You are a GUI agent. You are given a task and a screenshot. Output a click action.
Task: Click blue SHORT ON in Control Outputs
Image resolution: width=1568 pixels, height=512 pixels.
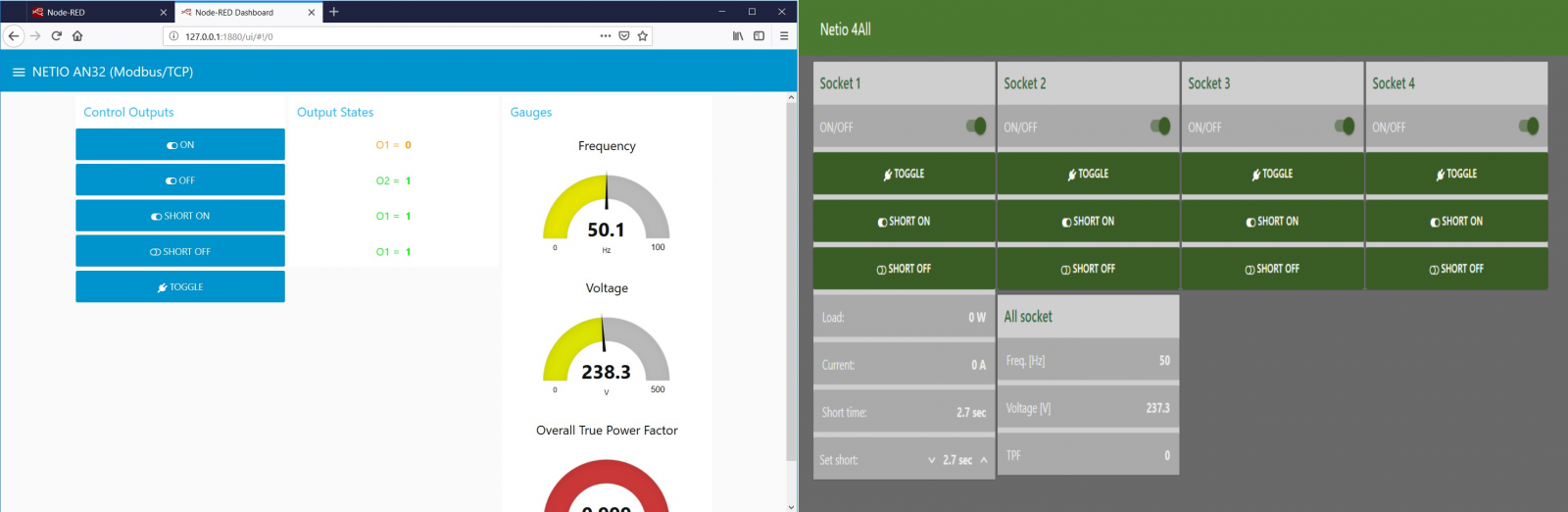point(180,216)
